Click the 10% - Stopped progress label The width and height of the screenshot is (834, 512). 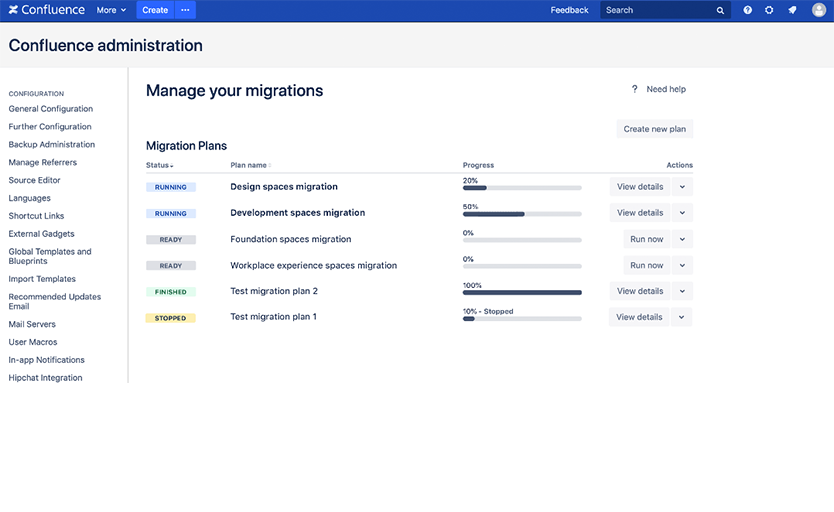click(x=488, y=311)
